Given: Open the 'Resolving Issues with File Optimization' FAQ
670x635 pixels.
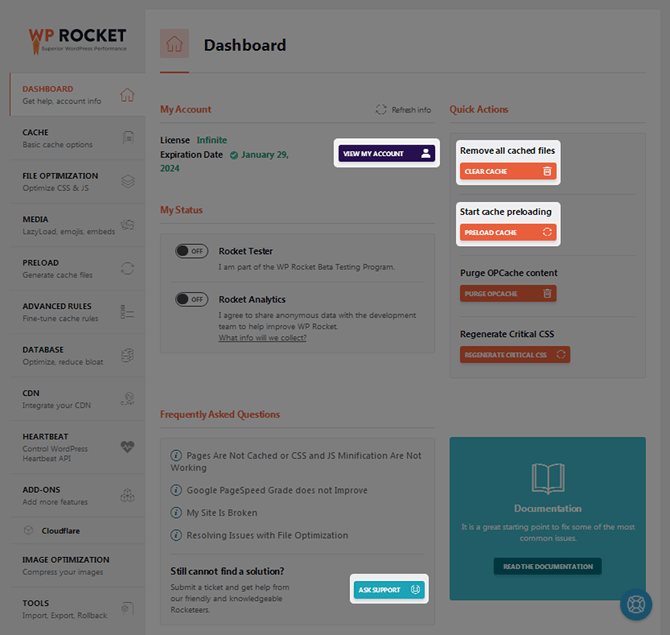Looking at the screenshot, I should coord(267,535).
